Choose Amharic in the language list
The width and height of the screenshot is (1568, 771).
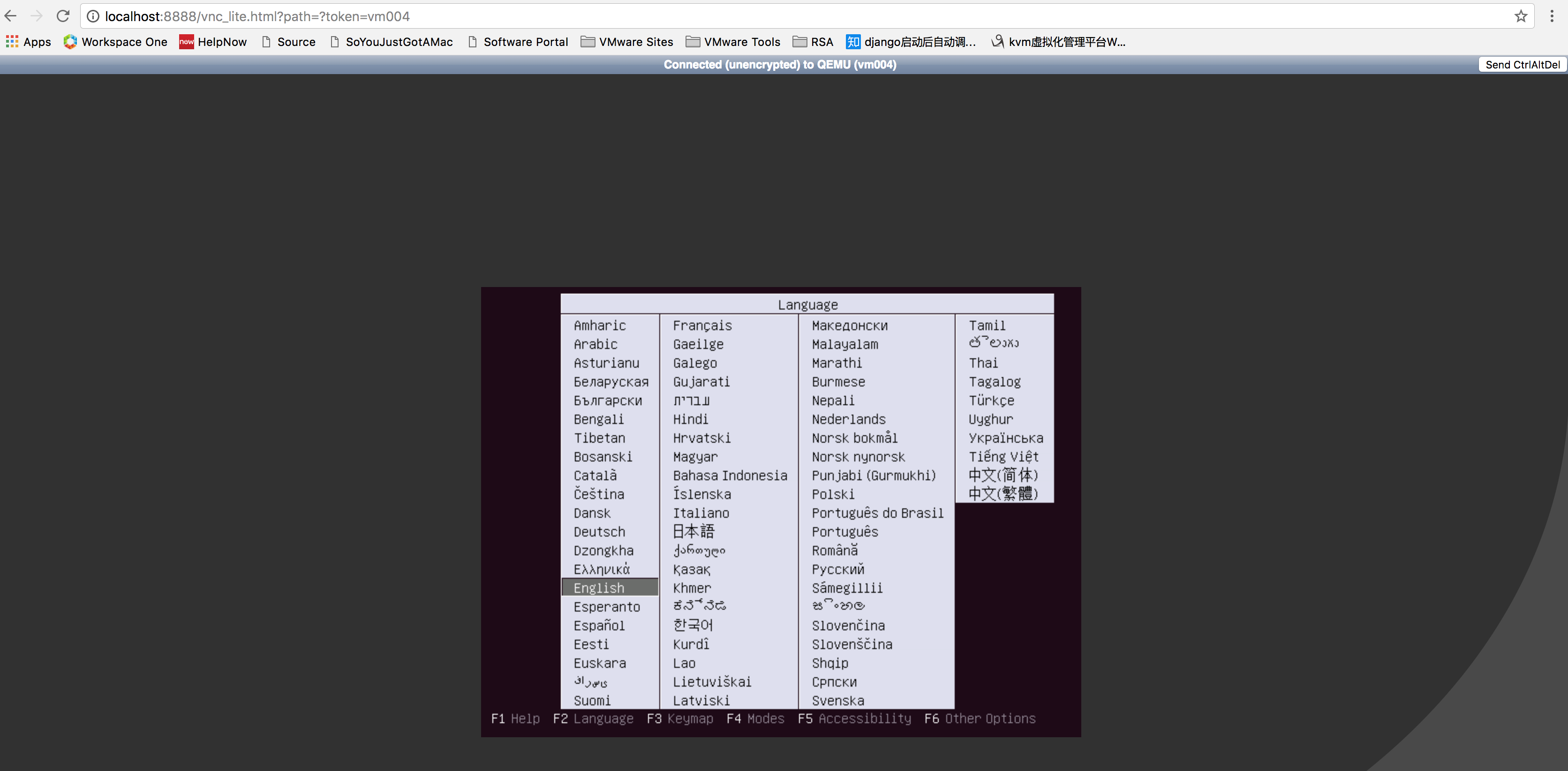(x=600, y=326)
